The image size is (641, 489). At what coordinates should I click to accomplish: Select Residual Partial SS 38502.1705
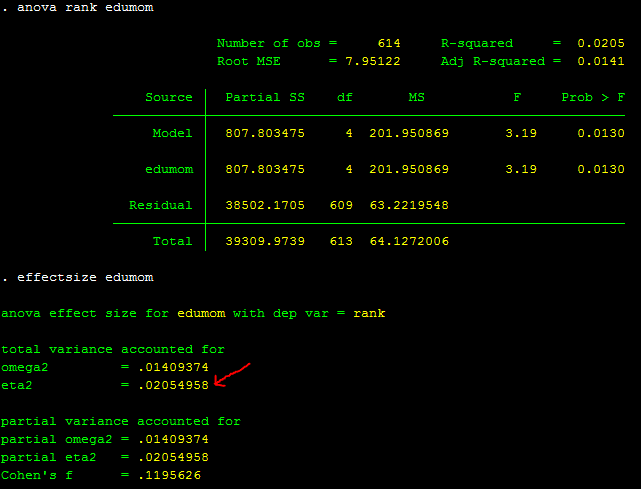(265, 205)
